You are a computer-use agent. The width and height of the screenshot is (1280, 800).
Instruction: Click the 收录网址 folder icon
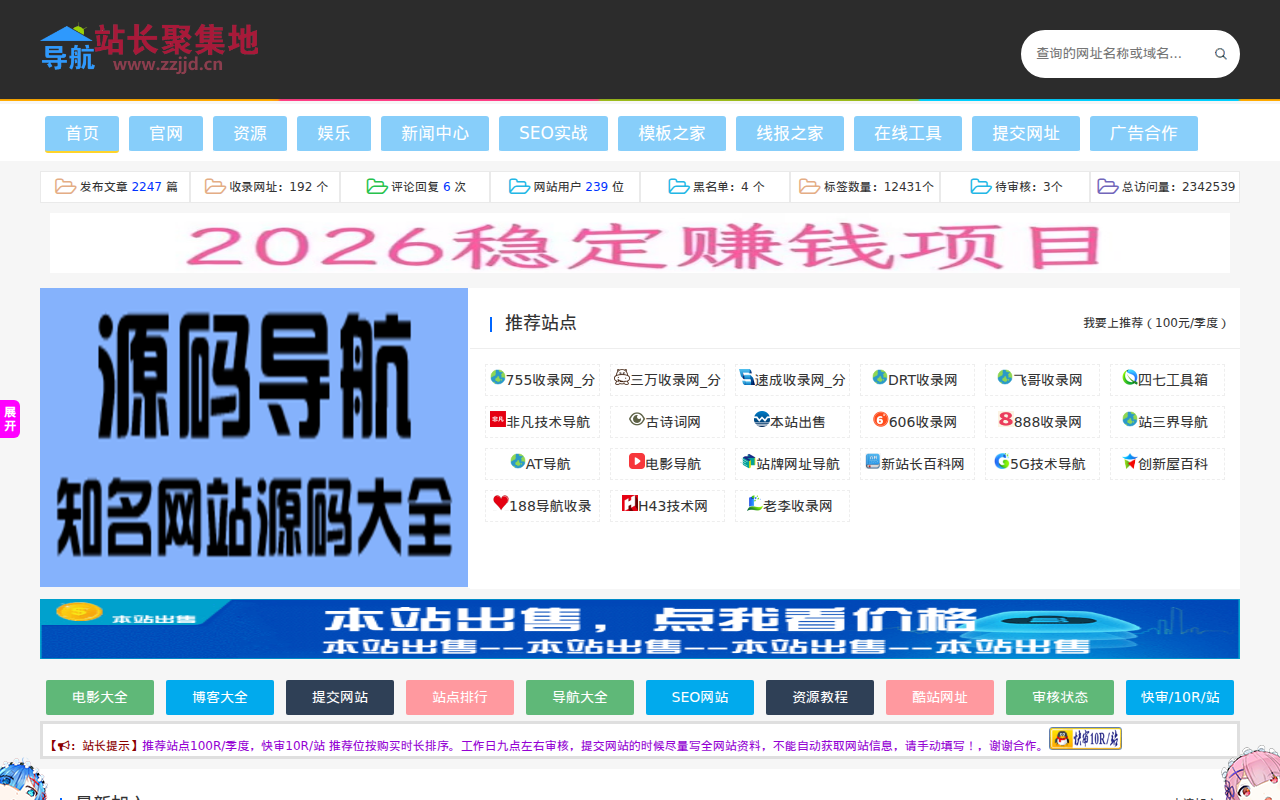[x=215, y=186]
